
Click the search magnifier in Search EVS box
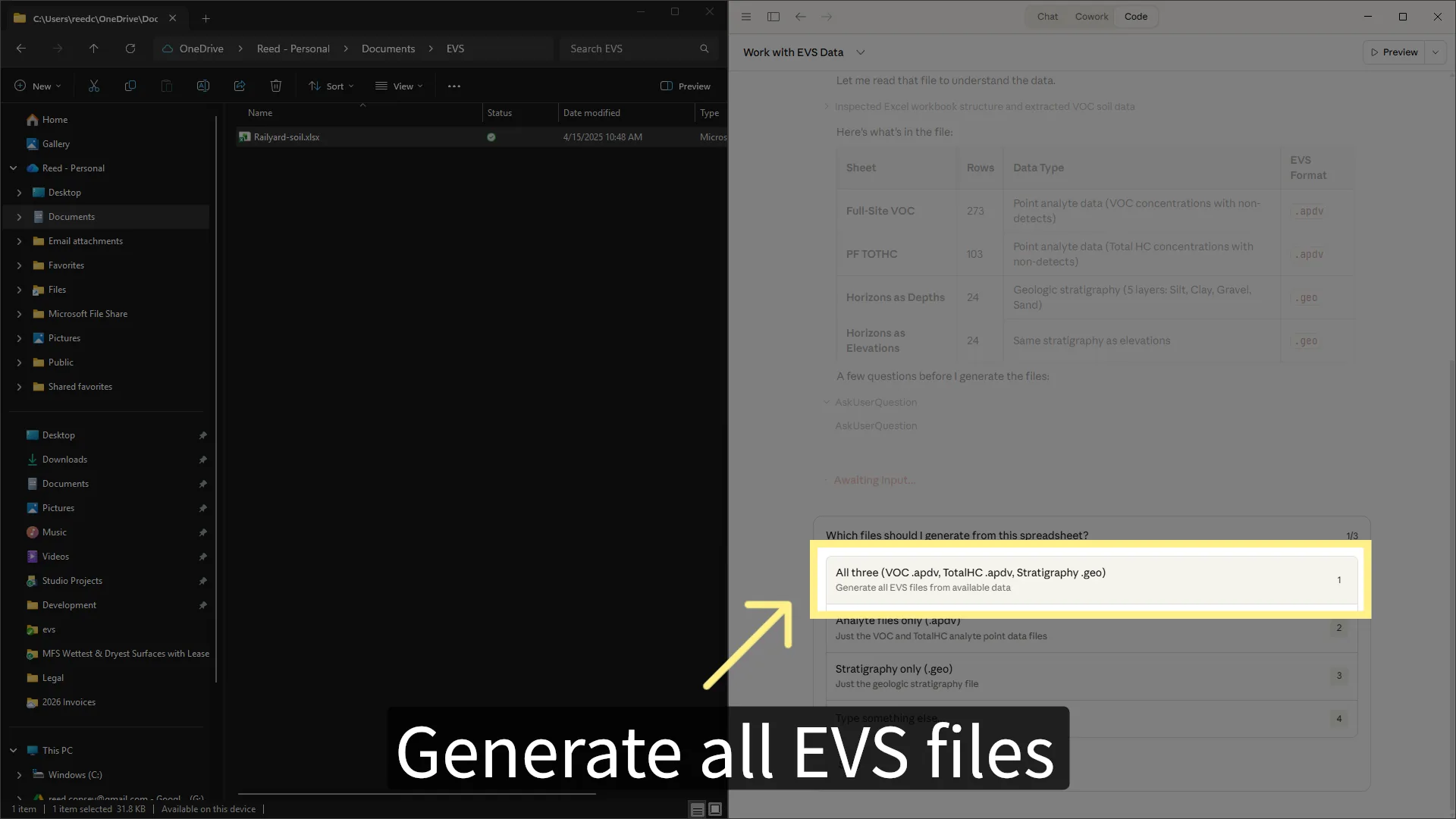704,49
